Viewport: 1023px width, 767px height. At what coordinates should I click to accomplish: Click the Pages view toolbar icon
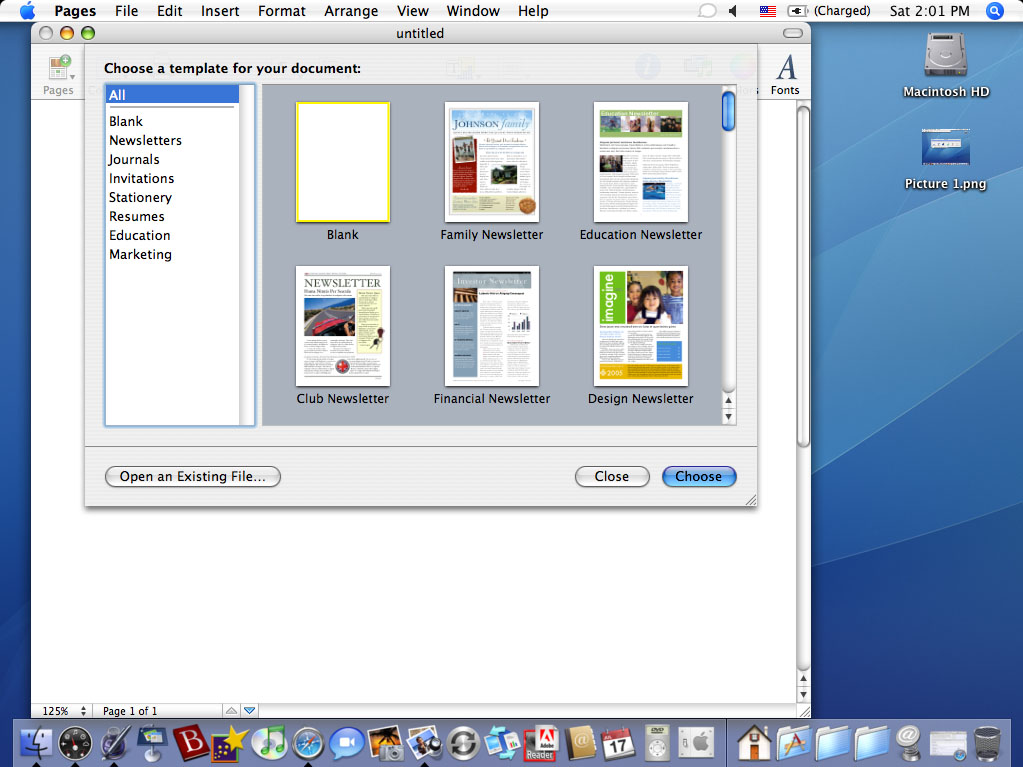[58, 68]
